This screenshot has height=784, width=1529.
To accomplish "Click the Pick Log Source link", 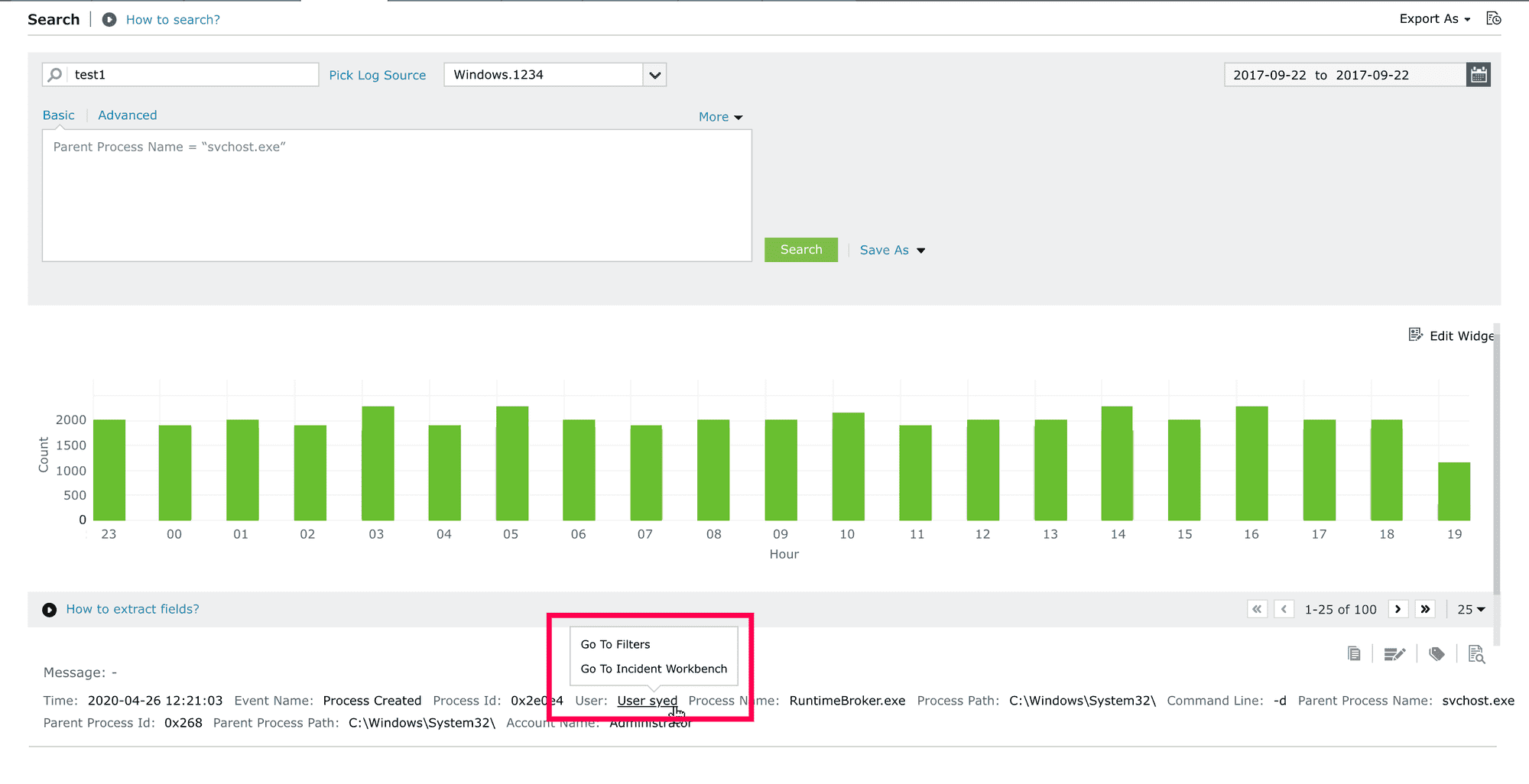I will click(x=378, y=75).
